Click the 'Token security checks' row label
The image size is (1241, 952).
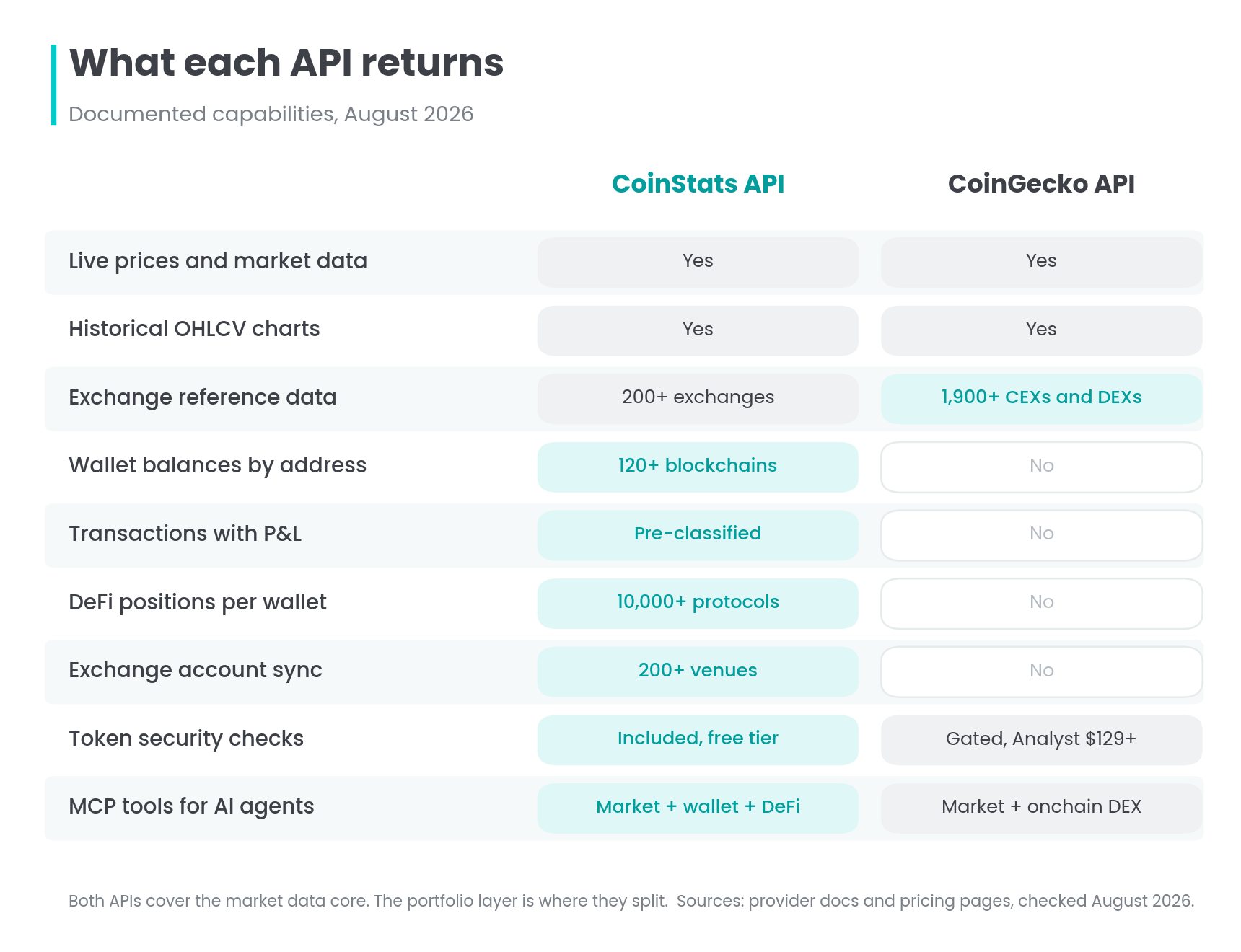tap(186, 739)
